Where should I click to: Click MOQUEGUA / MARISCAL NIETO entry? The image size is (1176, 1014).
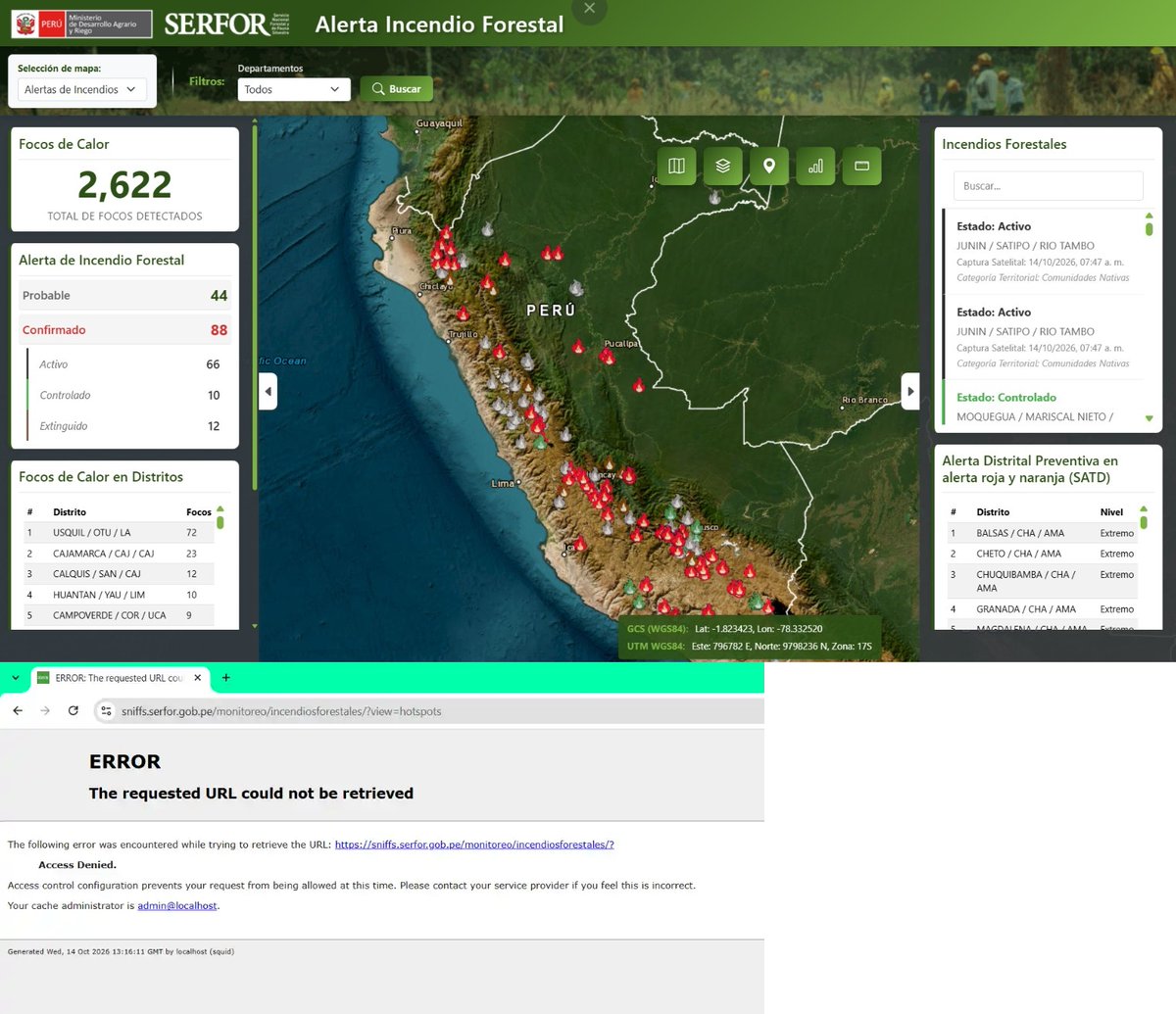1035,417
